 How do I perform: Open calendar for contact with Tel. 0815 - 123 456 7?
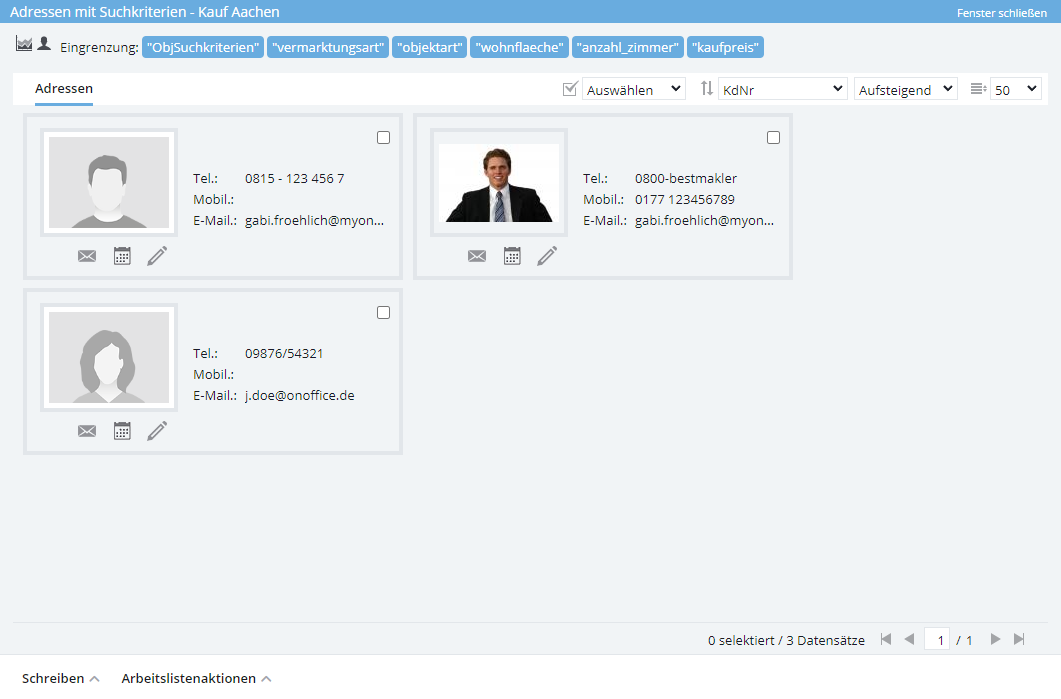click(x=122, y=256)
